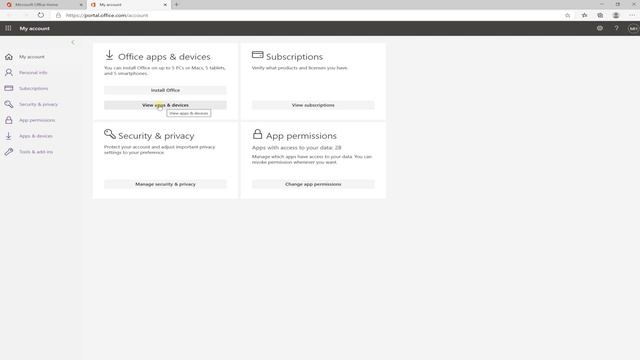
Task: Click the Install Office button
Action: (x=165, y=90)
